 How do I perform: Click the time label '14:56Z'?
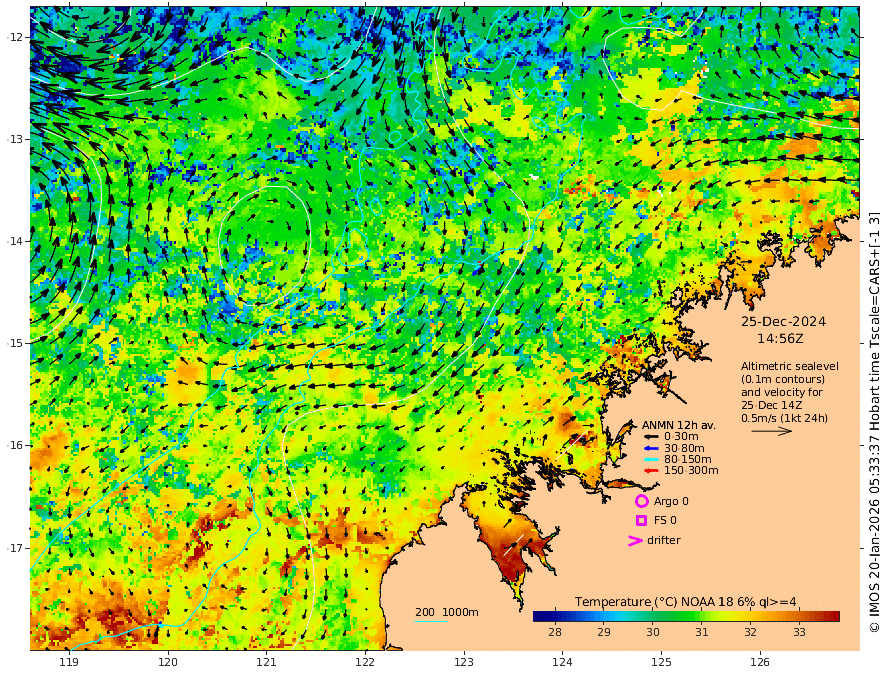click(x=780, y=339)
